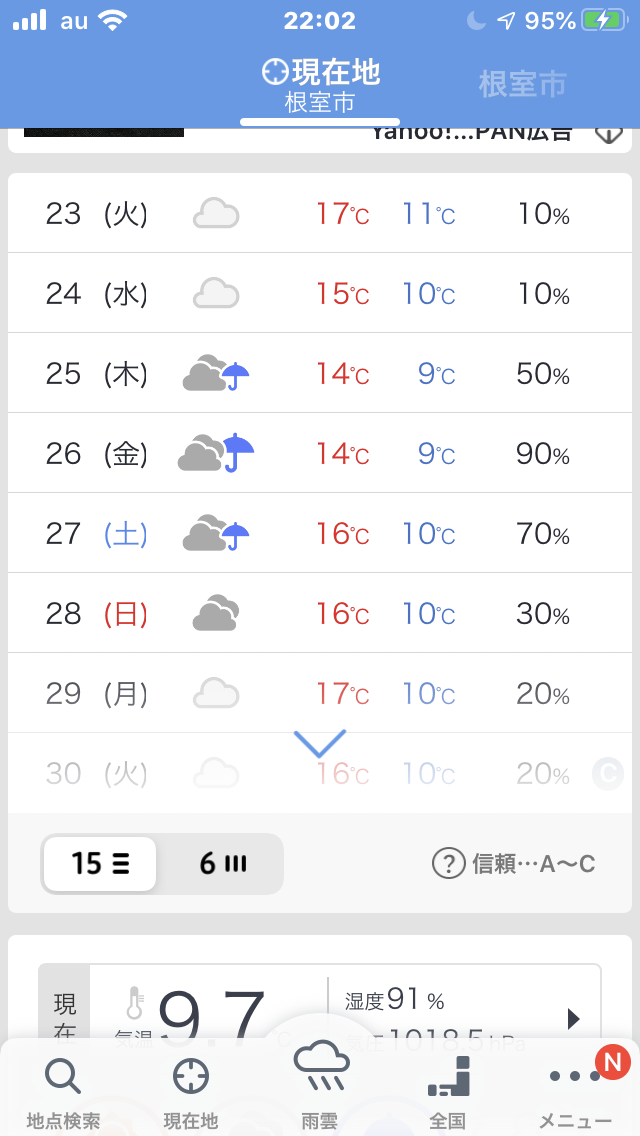Tap the current location crosshair icon in bottom bar
This screenshot has height=1136, width=640.
pyautogui.click(x=190, y=1077)
